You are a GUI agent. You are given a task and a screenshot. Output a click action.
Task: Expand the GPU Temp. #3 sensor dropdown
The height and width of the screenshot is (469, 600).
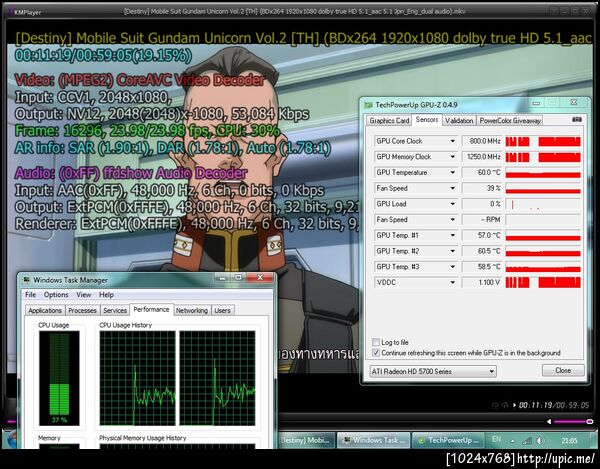click(452, 267)
